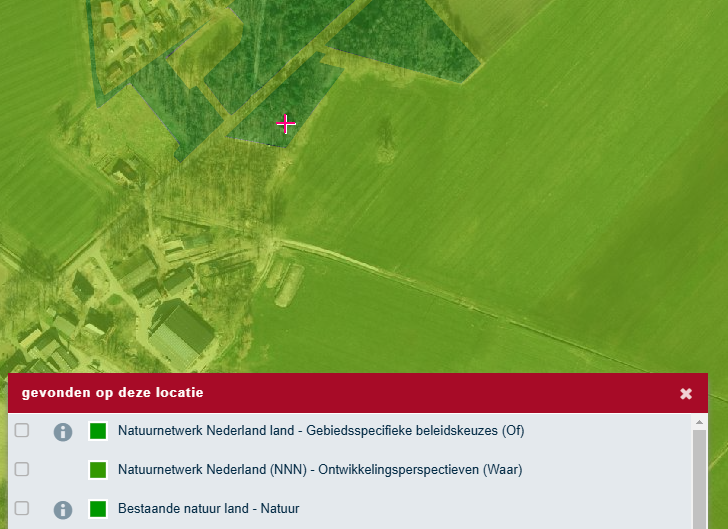Close the 'gevonden op deze locatie' panel
Viewport: 728px width, 529px height.
point(686,394)
